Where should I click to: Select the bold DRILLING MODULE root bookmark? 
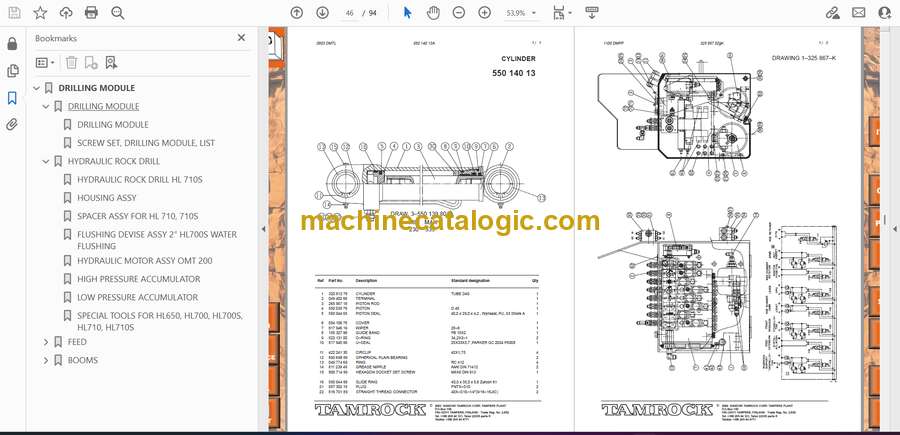coord(96,88)
